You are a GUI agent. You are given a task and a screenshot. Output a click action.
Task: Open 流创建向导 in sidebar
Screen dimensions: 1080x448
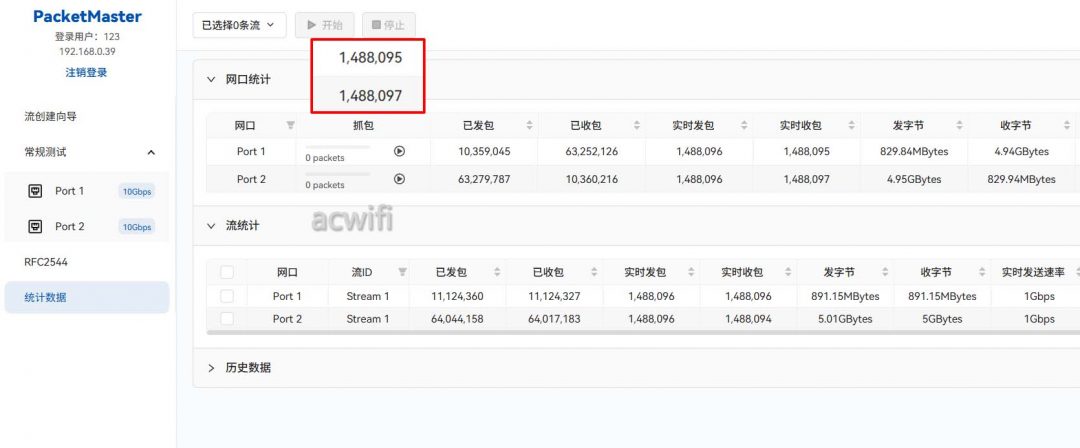pyautogui.click(x=50, y=116)
